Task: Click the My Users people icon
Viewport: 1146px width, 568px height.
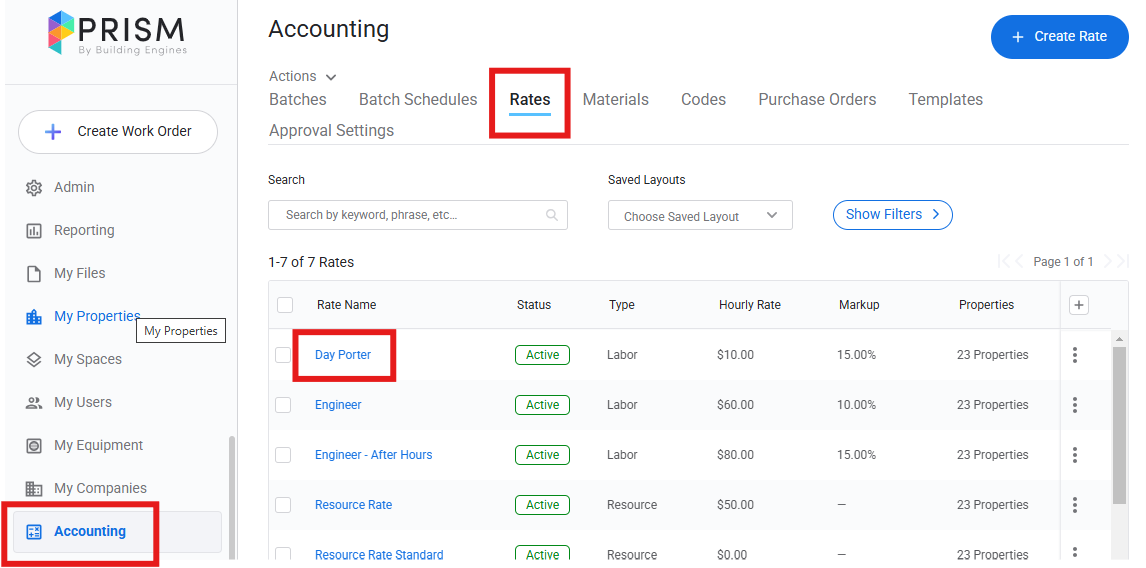Action: 34,403
